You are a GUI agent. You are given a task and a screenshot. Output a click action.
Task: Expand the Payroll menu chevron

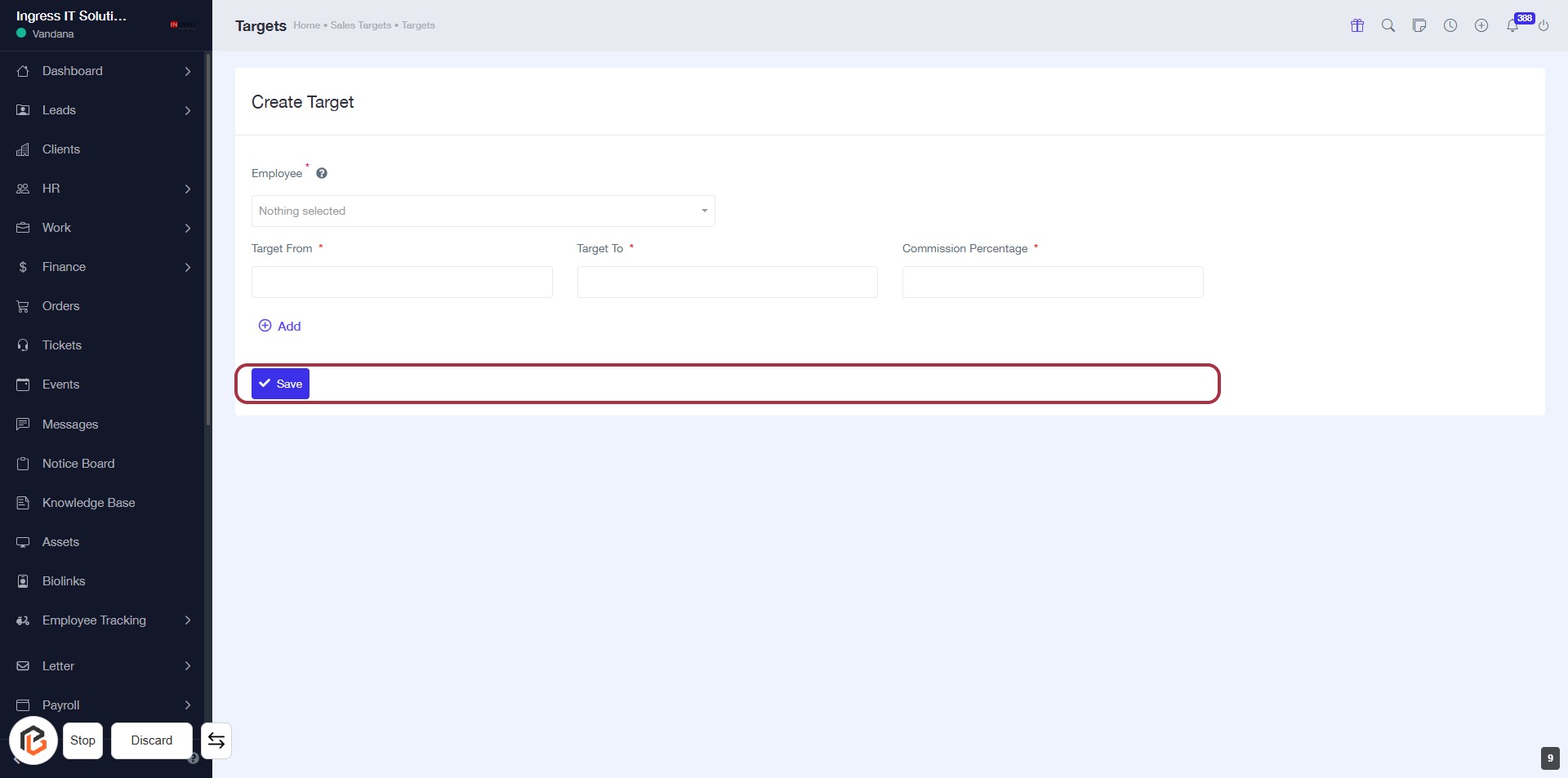[x=188, y=705]
